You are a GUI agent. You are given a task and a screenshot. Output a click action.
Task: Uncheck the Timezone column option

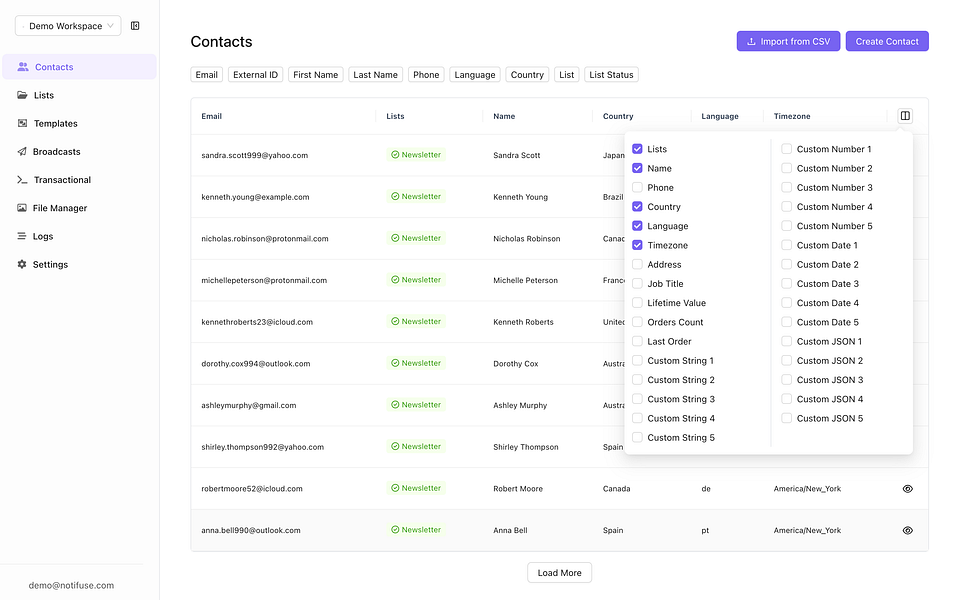click(x=638, y=245)
